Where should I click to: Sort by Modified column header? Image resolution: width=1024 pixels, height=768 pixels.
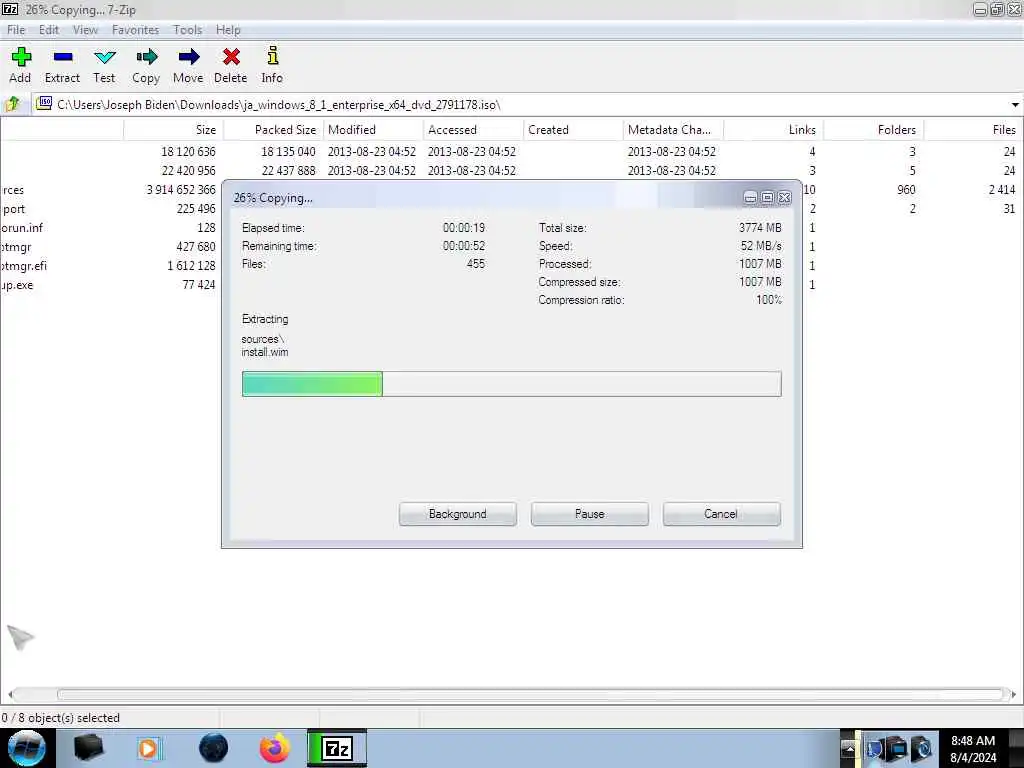click(x=373, y=130)
